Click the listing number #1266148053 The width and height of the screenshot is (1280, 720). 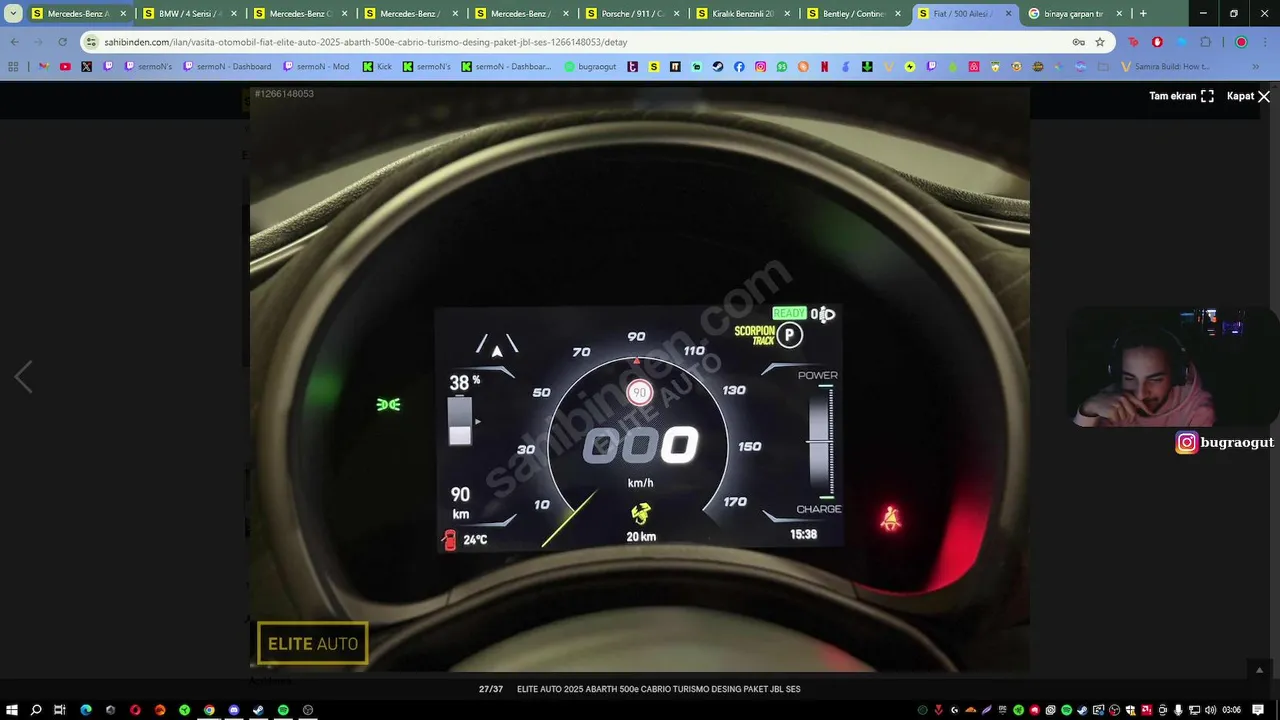(284, 94)
